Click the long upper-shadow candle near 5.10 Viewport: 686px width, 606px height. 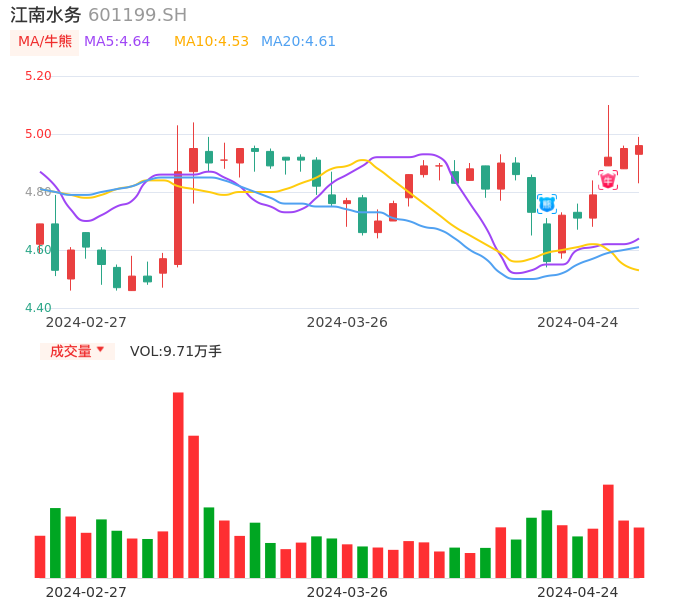tap(608, 160)
